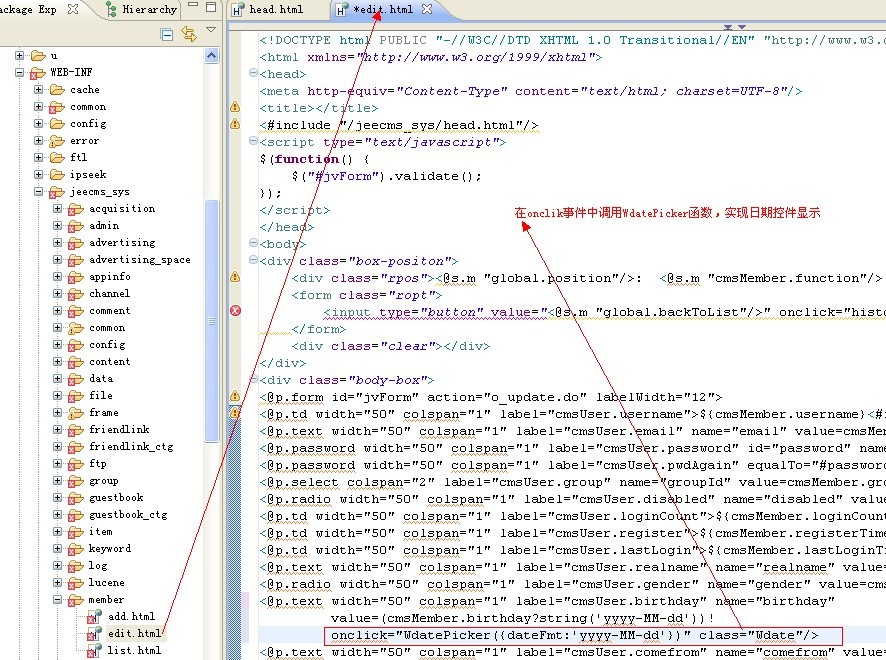
Task: Click the channel folder icon
Action: tap(76, 294)
